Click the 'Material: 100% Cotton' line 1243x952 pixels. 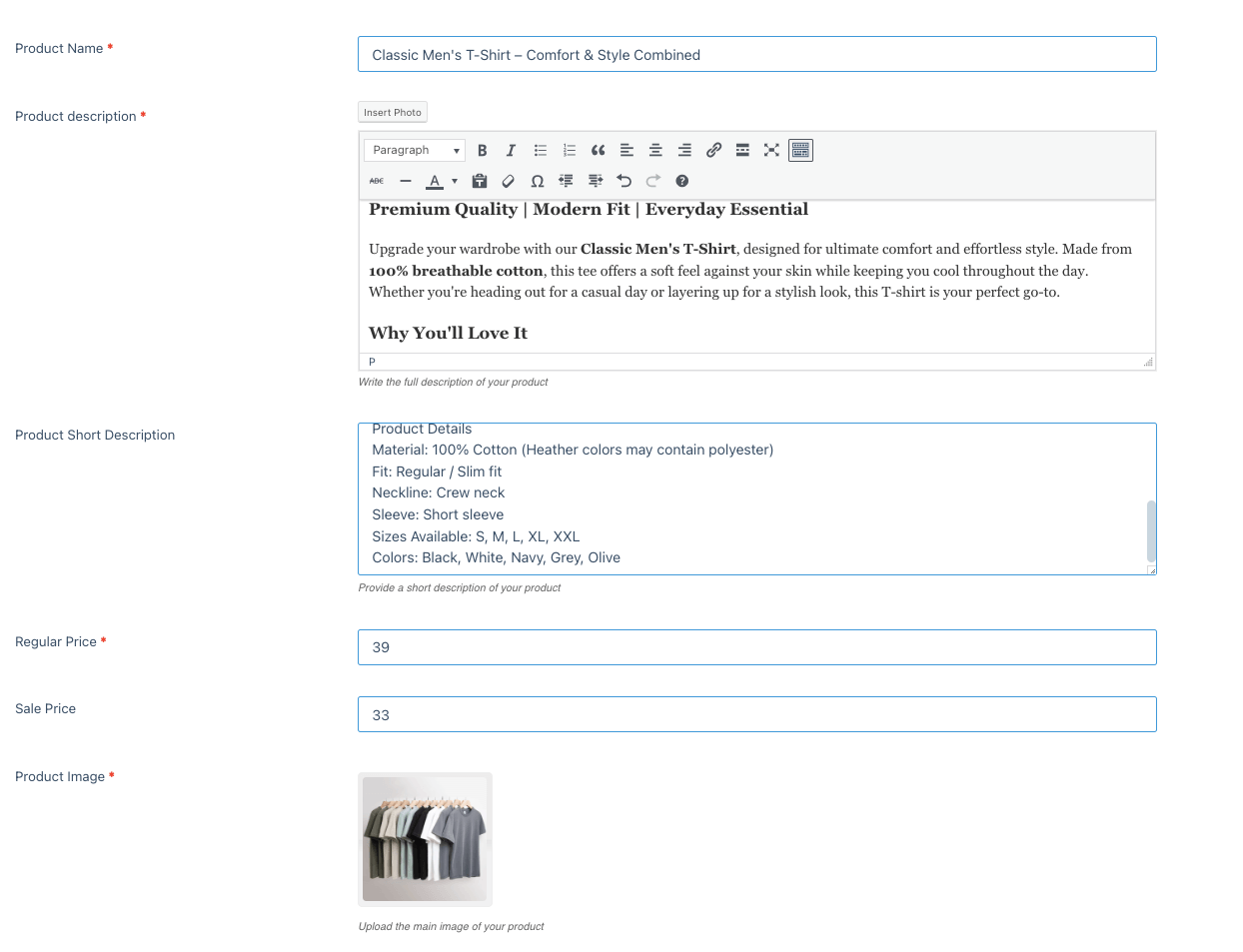tap(573, 450)
